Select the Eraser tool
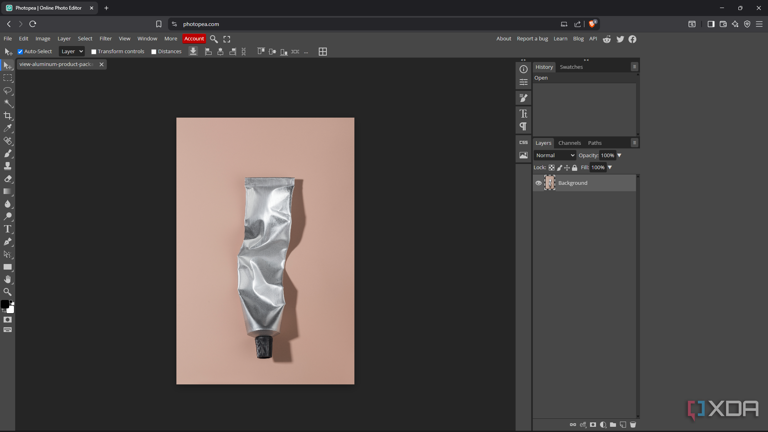 pos(7,179)
